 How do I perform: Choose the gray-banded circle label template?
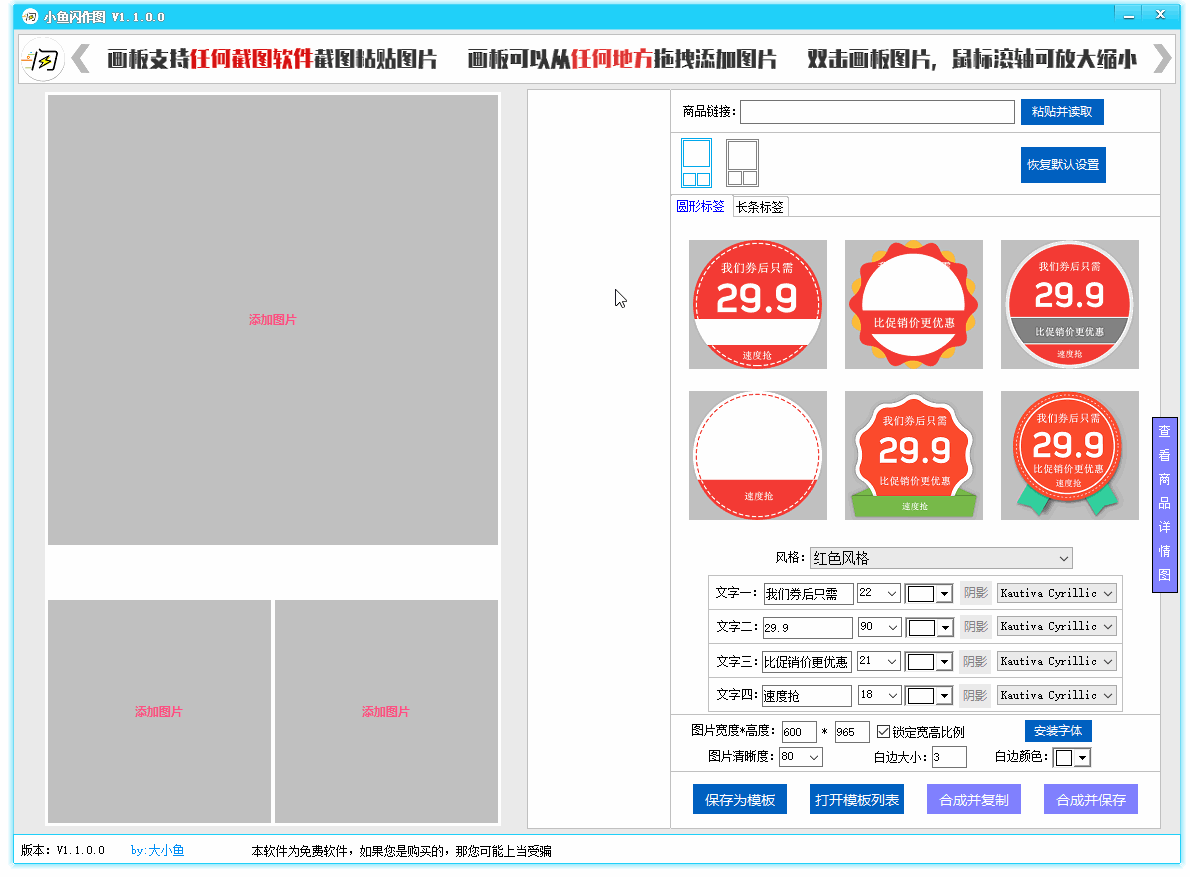[1069, 304]
